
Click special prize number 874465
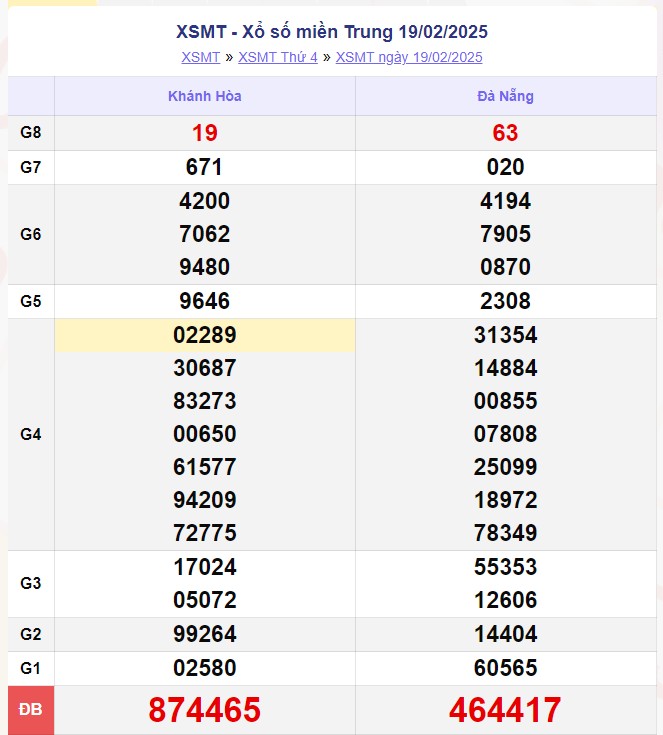coord(204,710)
